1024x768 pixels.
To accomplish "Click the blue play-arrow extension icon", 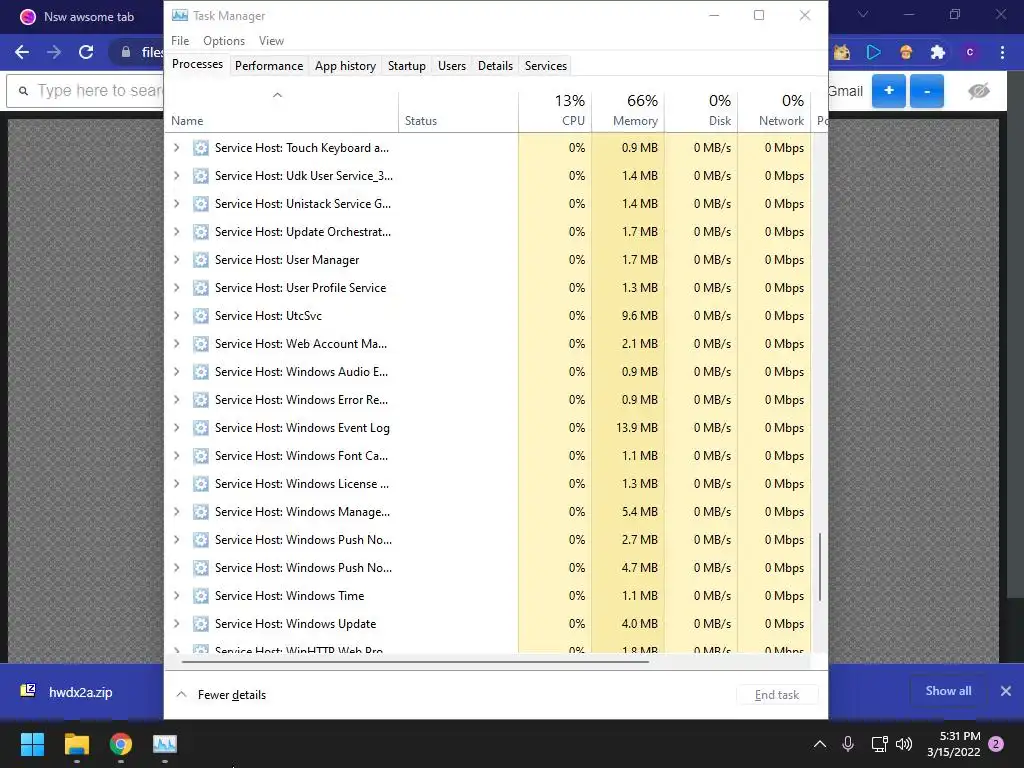I will [x=873, y=52].
